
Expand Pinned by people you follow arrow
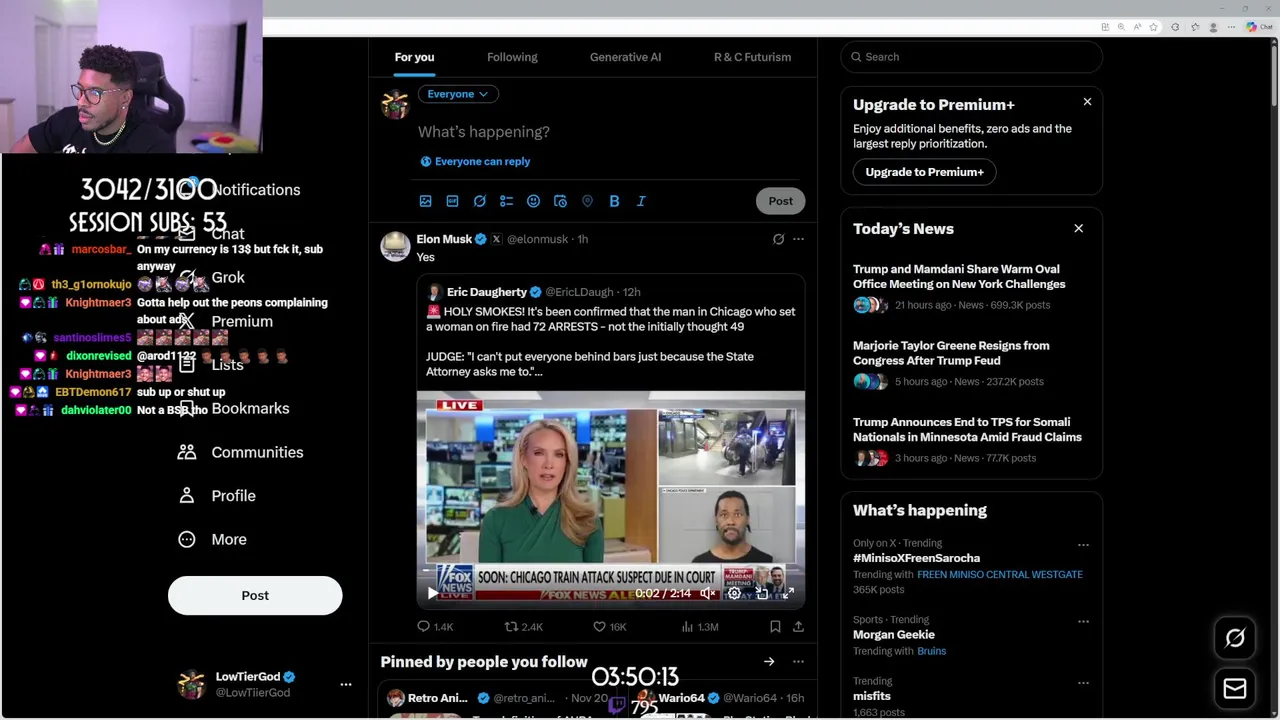point(769,662)
